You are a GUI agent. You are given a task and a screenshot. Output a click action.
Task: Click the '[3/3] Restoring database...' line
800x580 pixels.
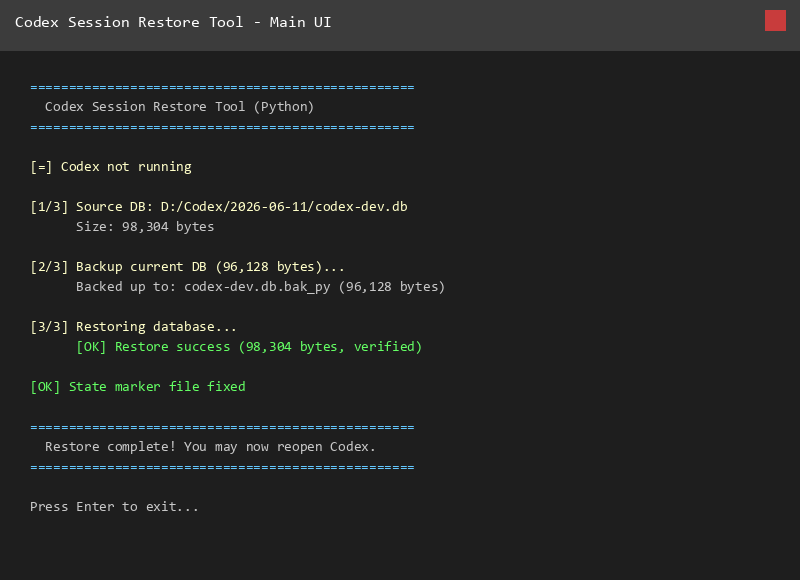tap(133, 326)
